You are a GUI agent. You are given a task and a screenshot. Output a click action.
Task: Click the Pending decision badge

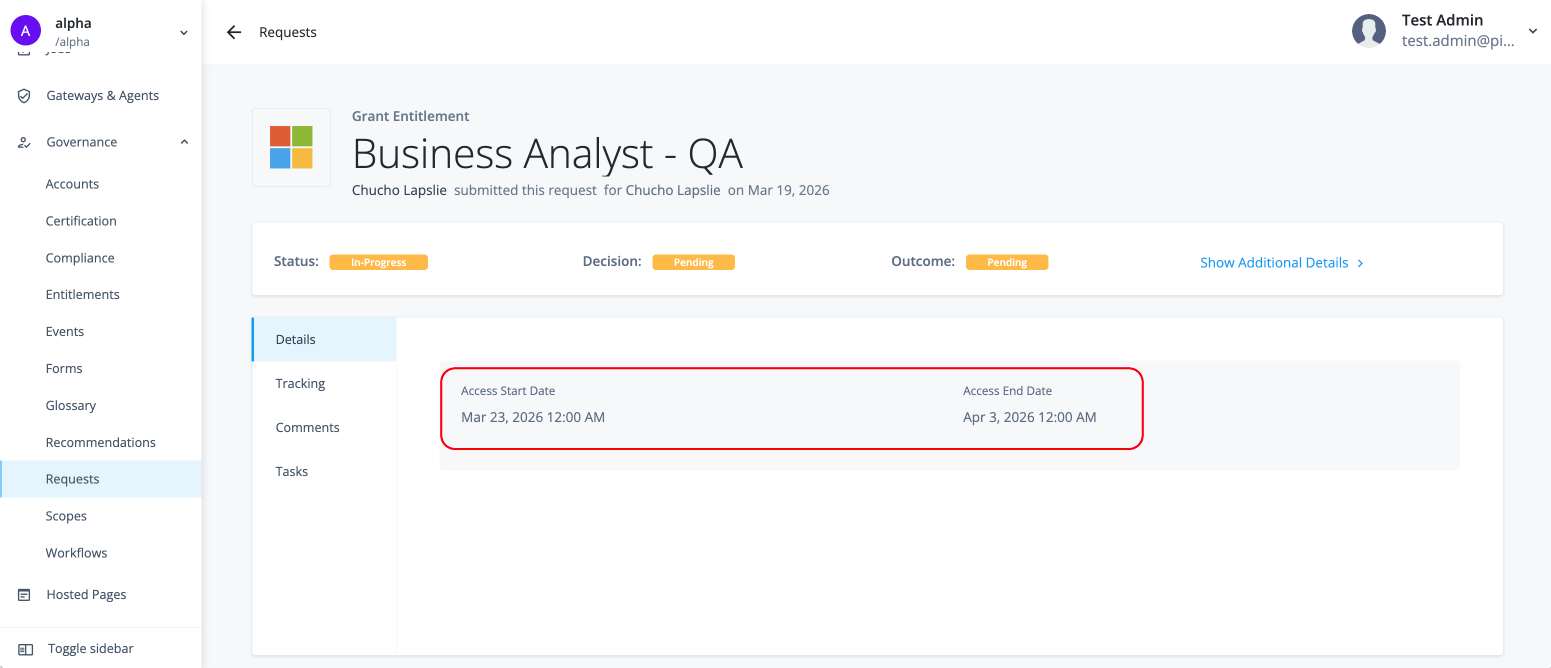[x=694, y=262]
